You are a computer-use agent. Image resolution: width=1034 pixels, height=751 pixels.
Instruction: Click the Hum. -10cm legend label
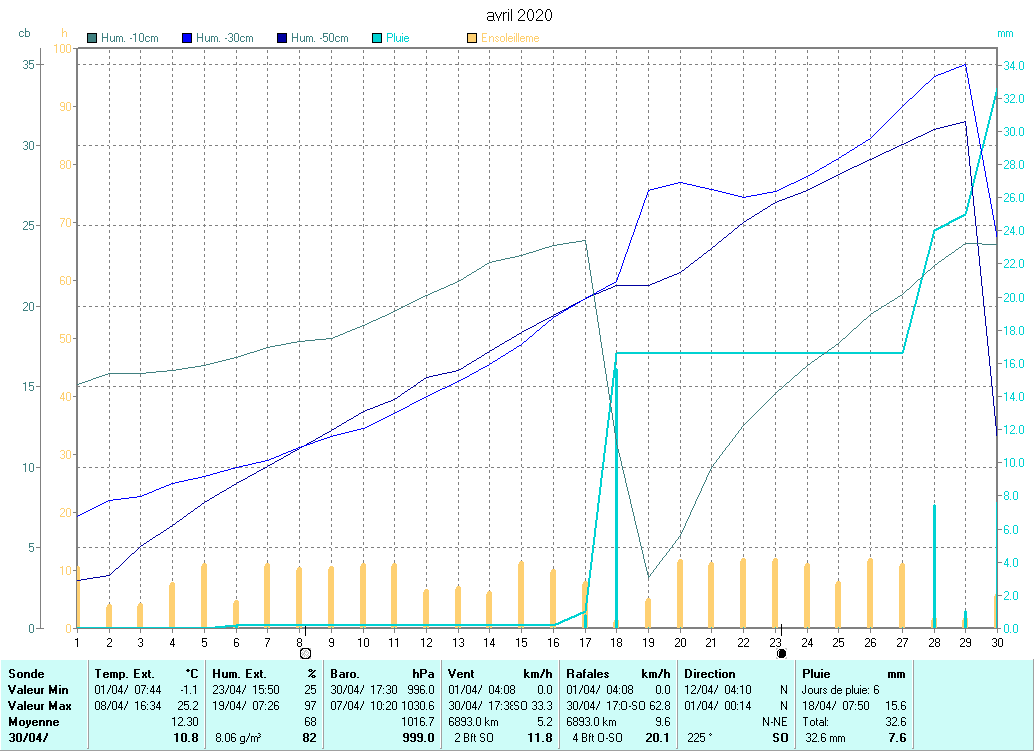click(130, 38)
